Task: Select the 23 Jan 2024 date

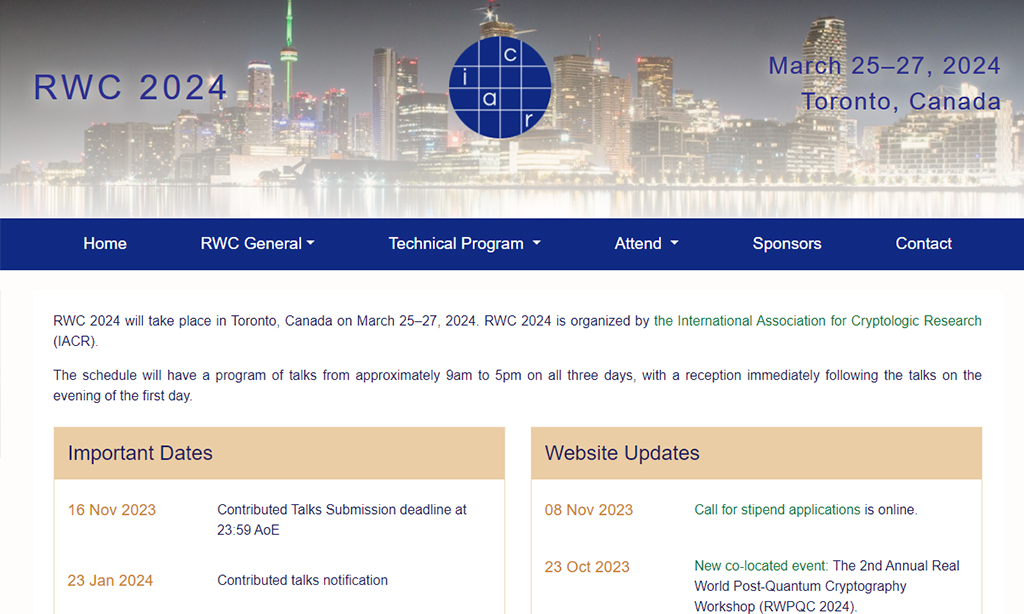Action: click(x=110, y=581)
